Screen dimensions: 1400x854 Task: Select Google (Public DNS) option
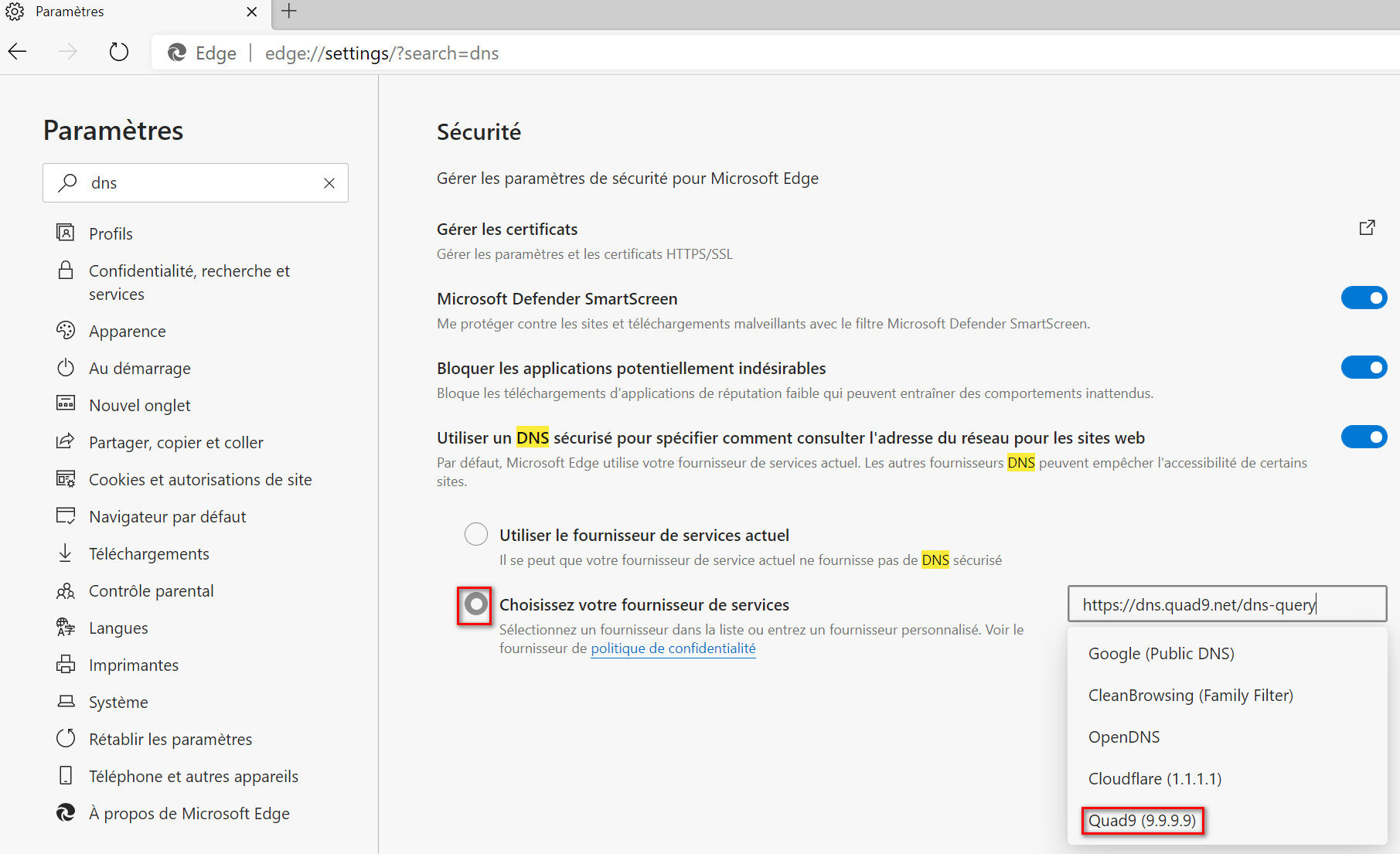(1160, 653)
